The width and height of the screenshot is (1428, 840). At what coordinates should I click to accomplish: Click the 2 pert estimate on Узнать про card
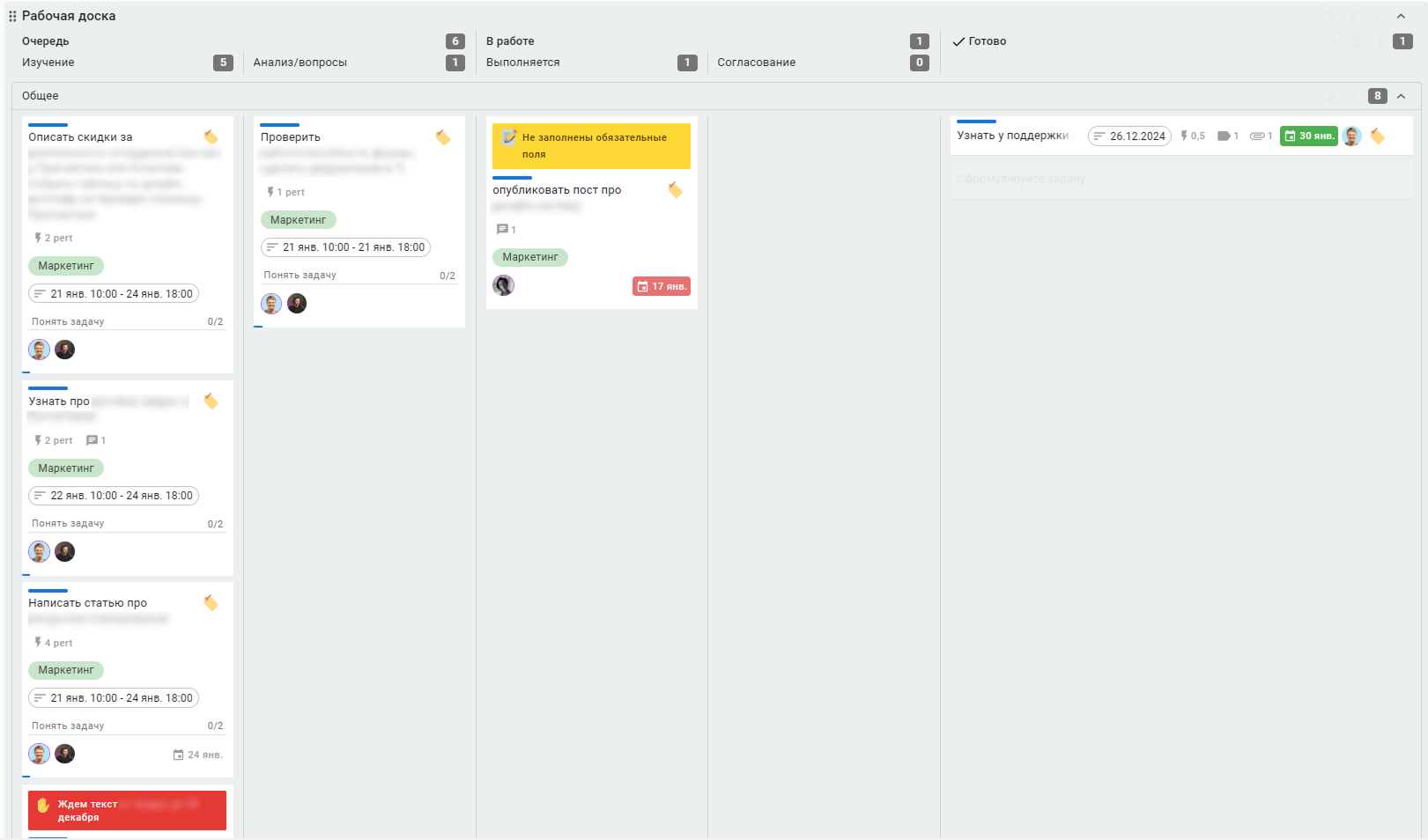click(x=54, y=440)
